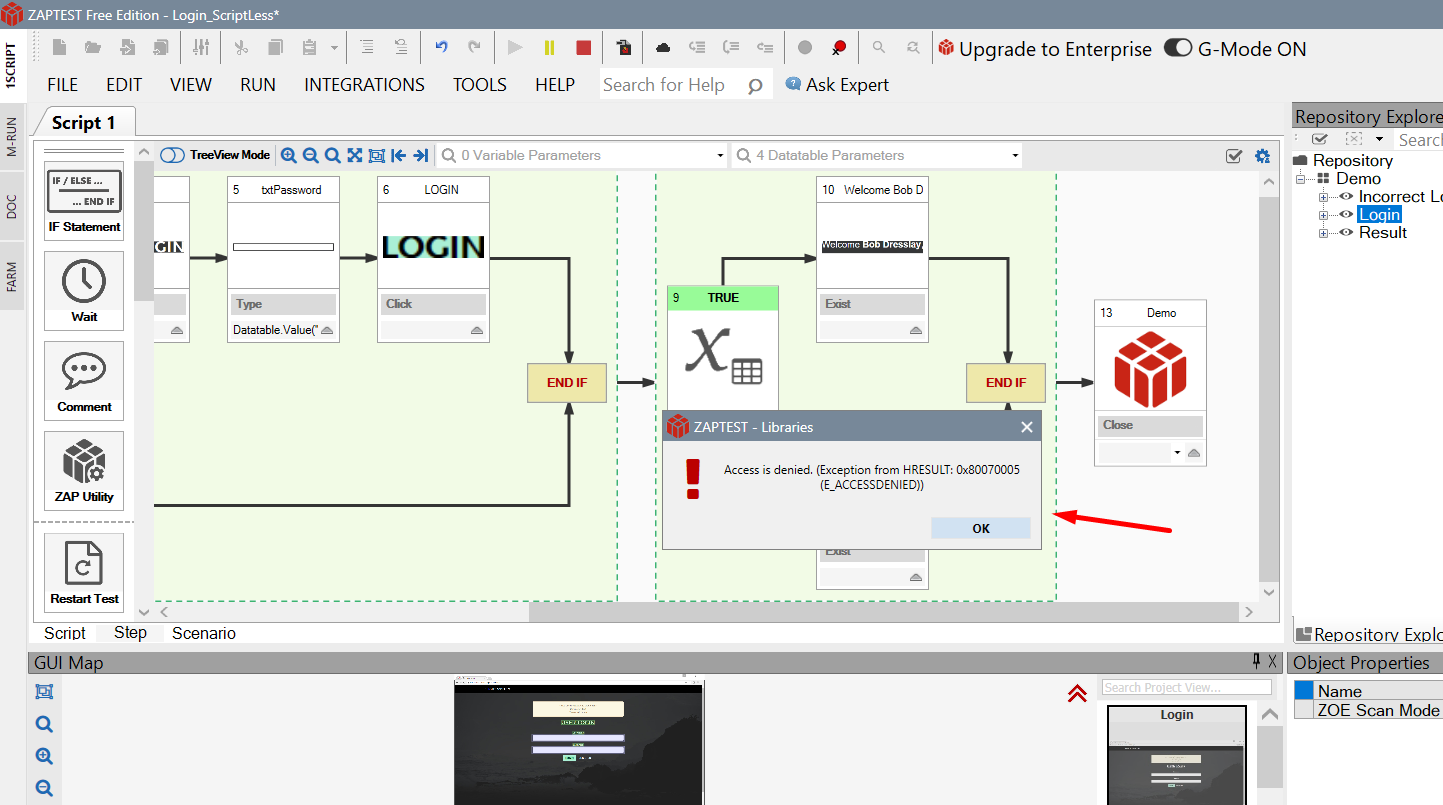The width and height of the screenshot is (1443, 805).
Task: Toggle G-Mode ON switch
Action: click(1179, 48)
